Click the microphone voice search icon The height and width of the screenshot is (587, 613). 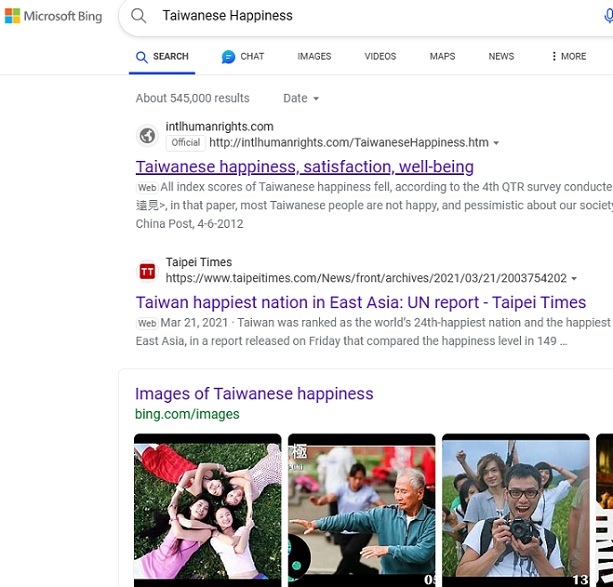pos(608,16)
